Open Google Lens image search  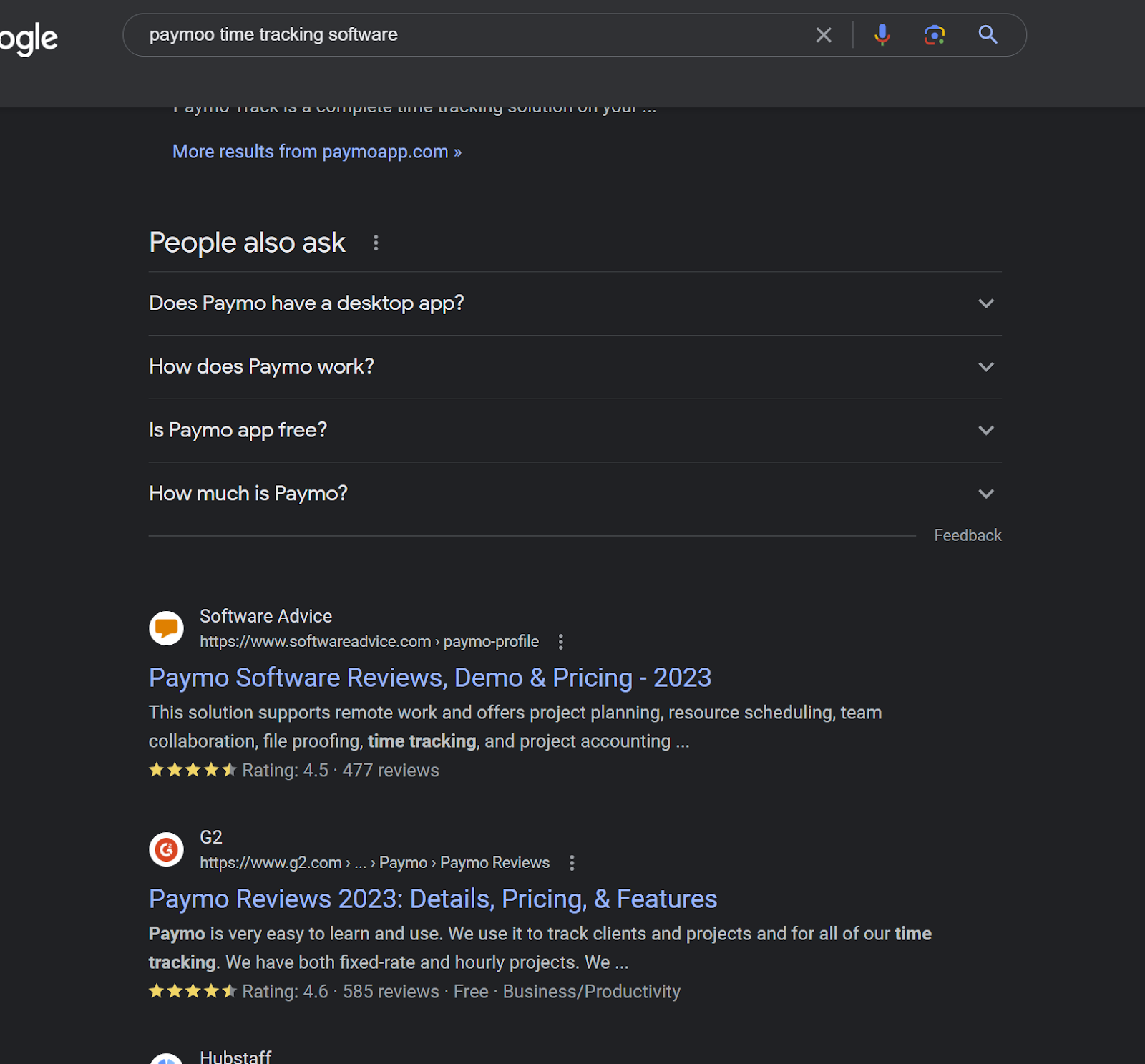coord(935,35)
